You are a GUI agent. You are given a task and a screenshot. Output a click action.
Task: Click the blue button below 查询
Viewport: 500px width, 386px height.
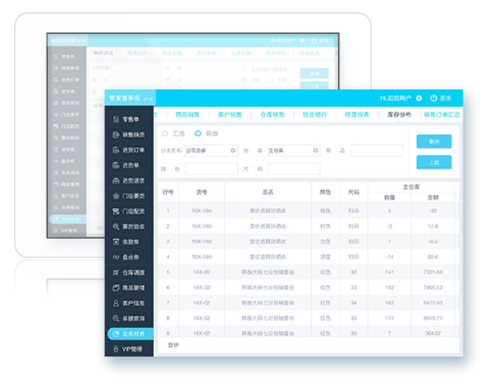click(x=434, y=162)
